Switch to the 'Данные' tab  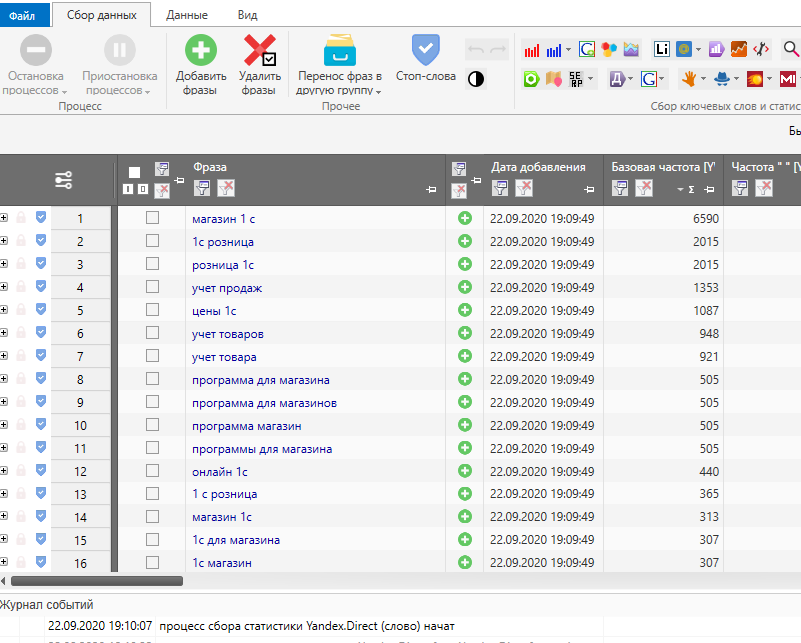[187, 15]
